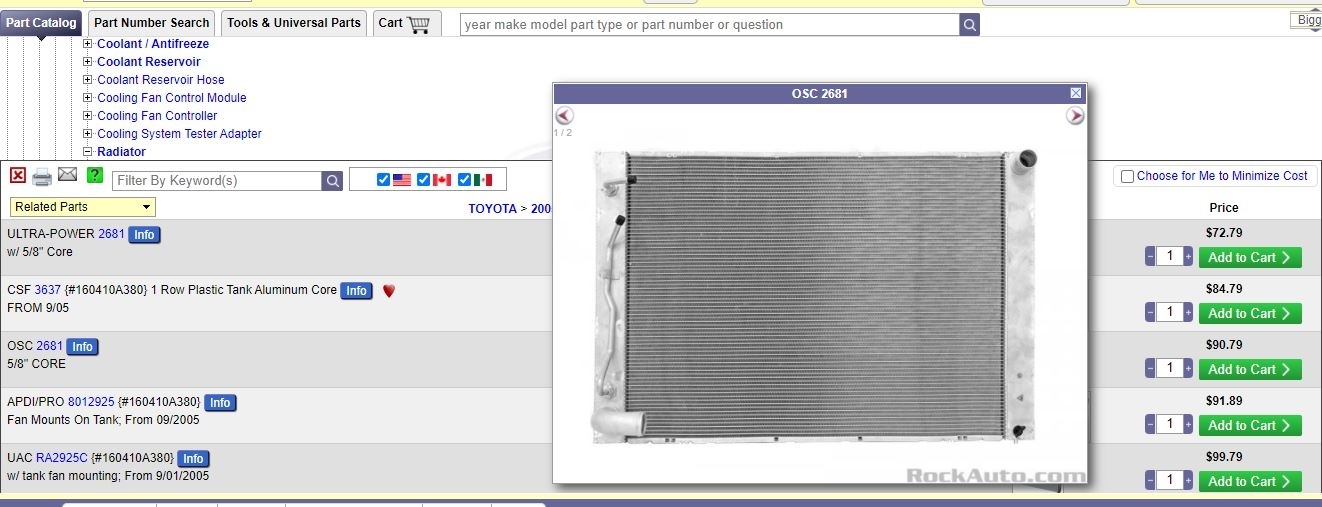Open Info for APDI/PRO 8012925
The height and width of the screenshot is (507, 1322).
(220, 403)
